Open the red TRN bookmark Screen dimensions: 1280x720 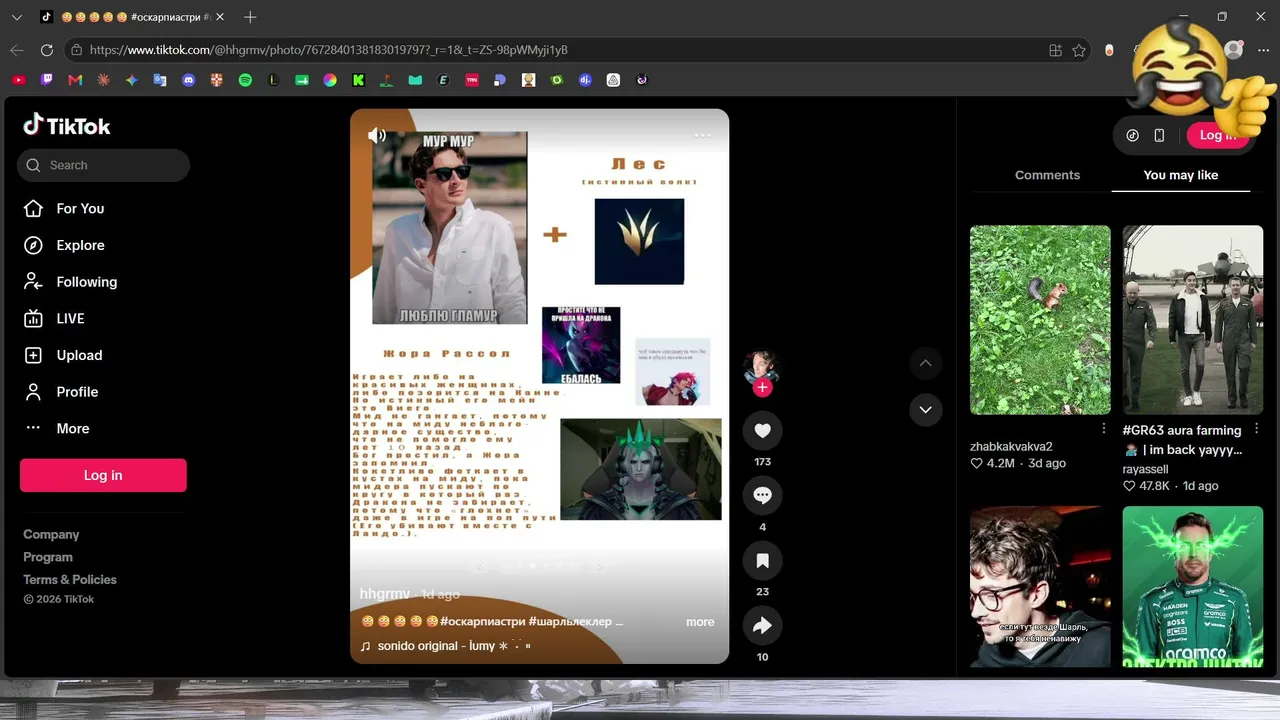(x=472, y=80)
